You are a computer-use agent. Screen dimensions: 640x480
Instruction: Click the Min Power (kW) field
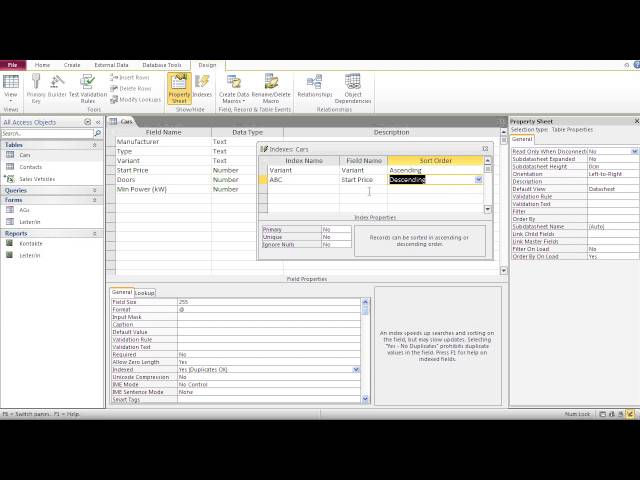163,189
